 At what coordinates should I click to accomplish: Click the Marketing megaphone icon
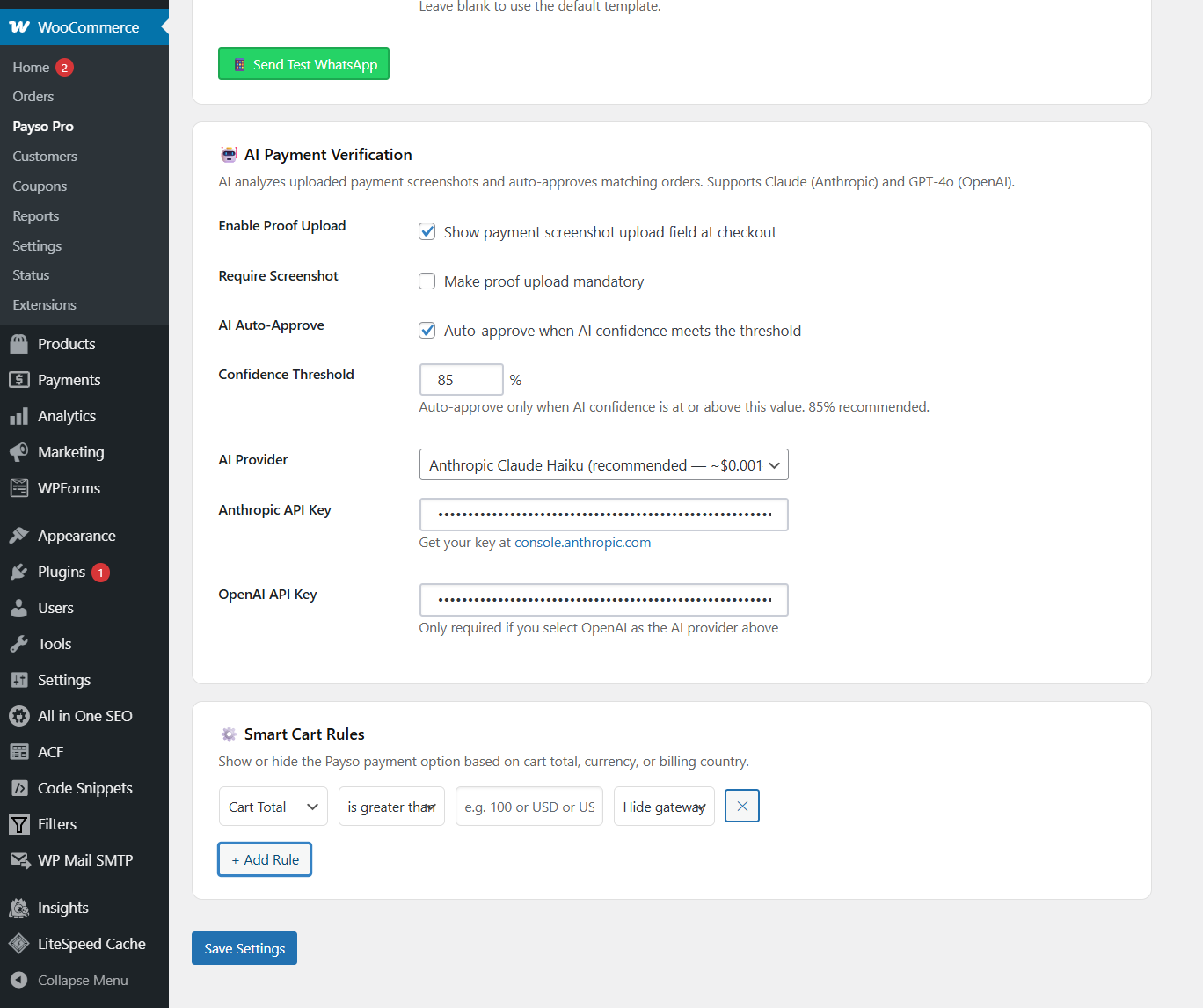pos(19,451)
